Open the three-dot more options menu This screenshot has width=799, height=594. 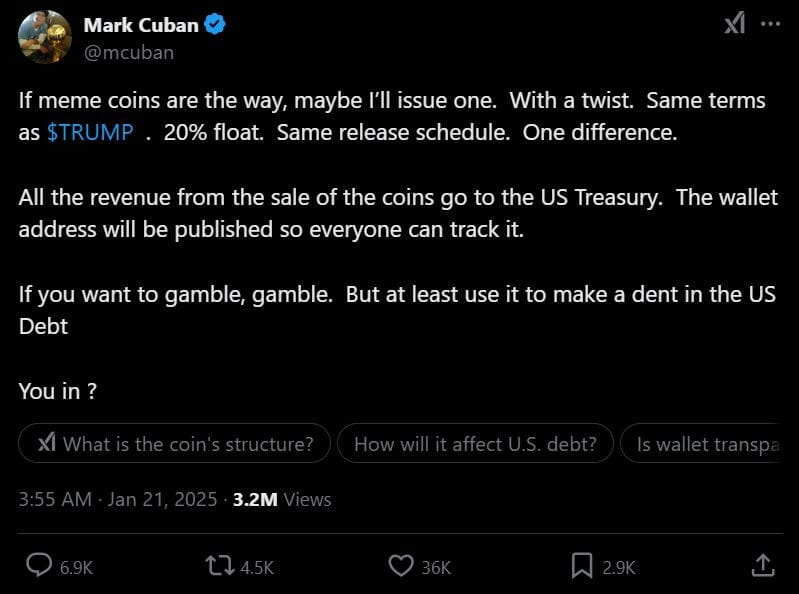coord(770,24)
